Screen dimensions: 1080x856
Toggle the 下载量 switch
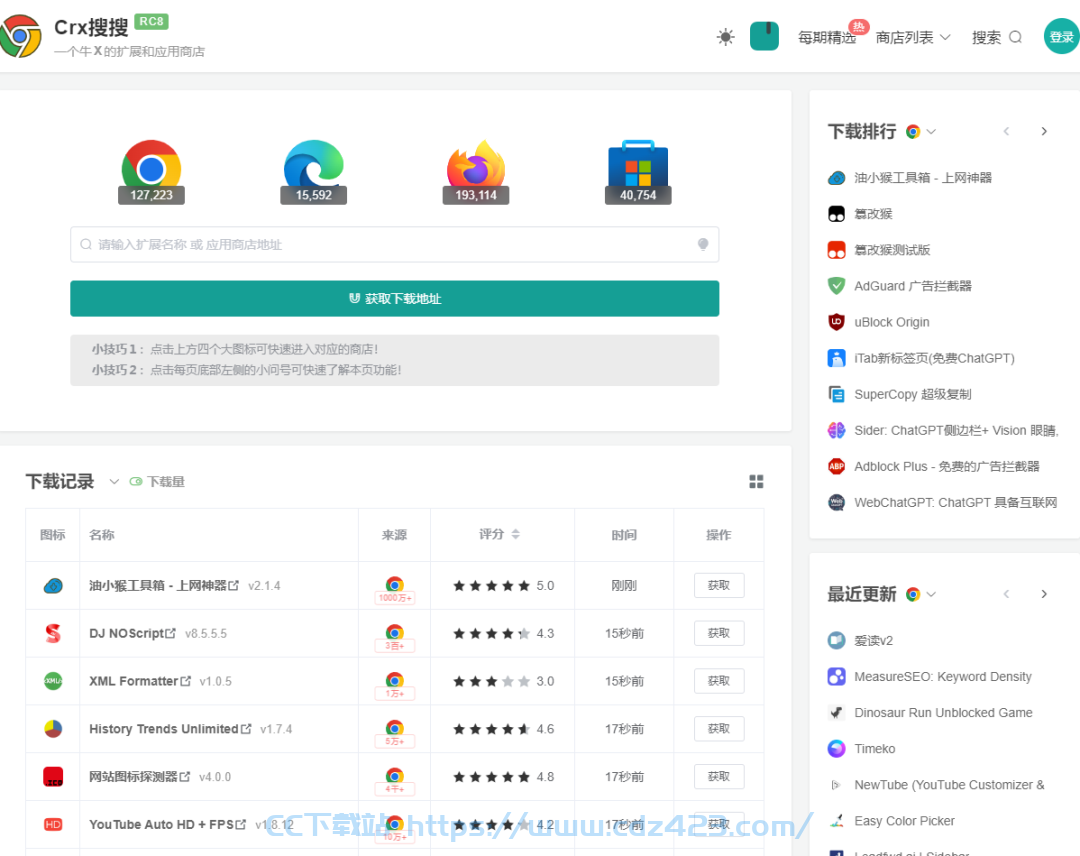click(136, 481)
